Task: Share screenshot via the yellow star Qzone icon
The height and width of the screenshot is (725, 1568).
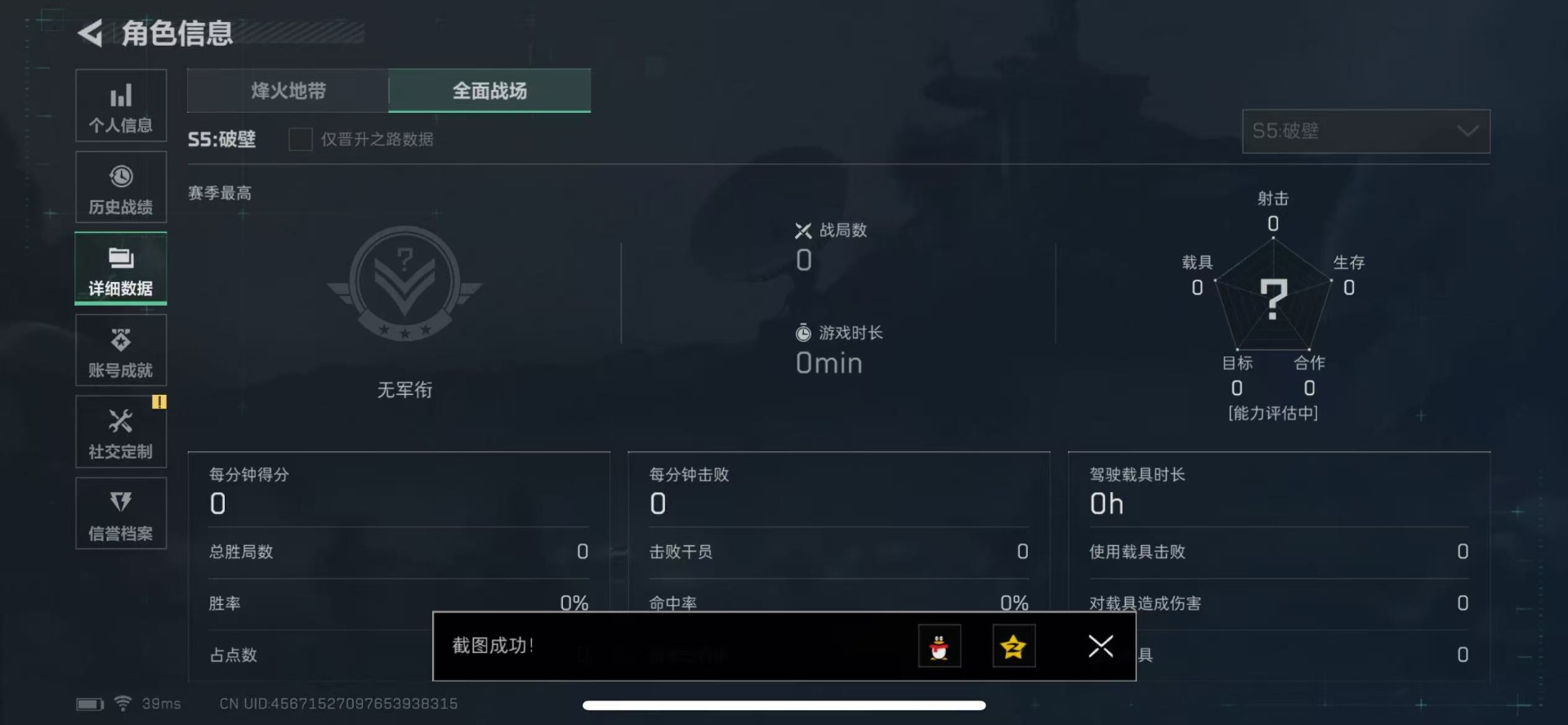Action: (x=1013, y=647)
